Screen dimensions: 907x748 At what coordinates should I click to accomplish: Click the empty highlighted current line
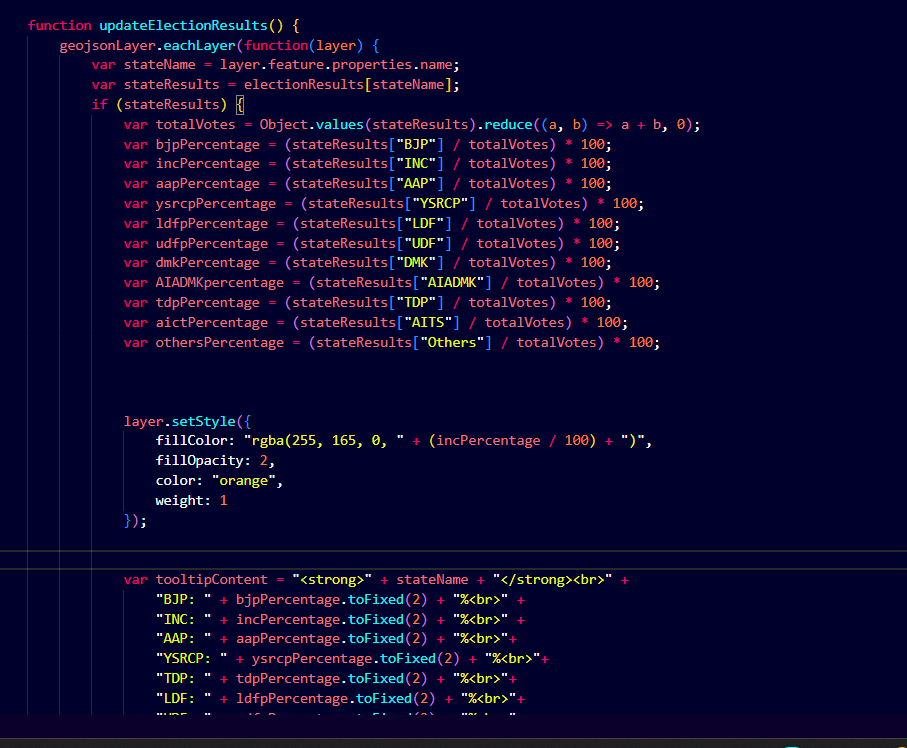454,560
